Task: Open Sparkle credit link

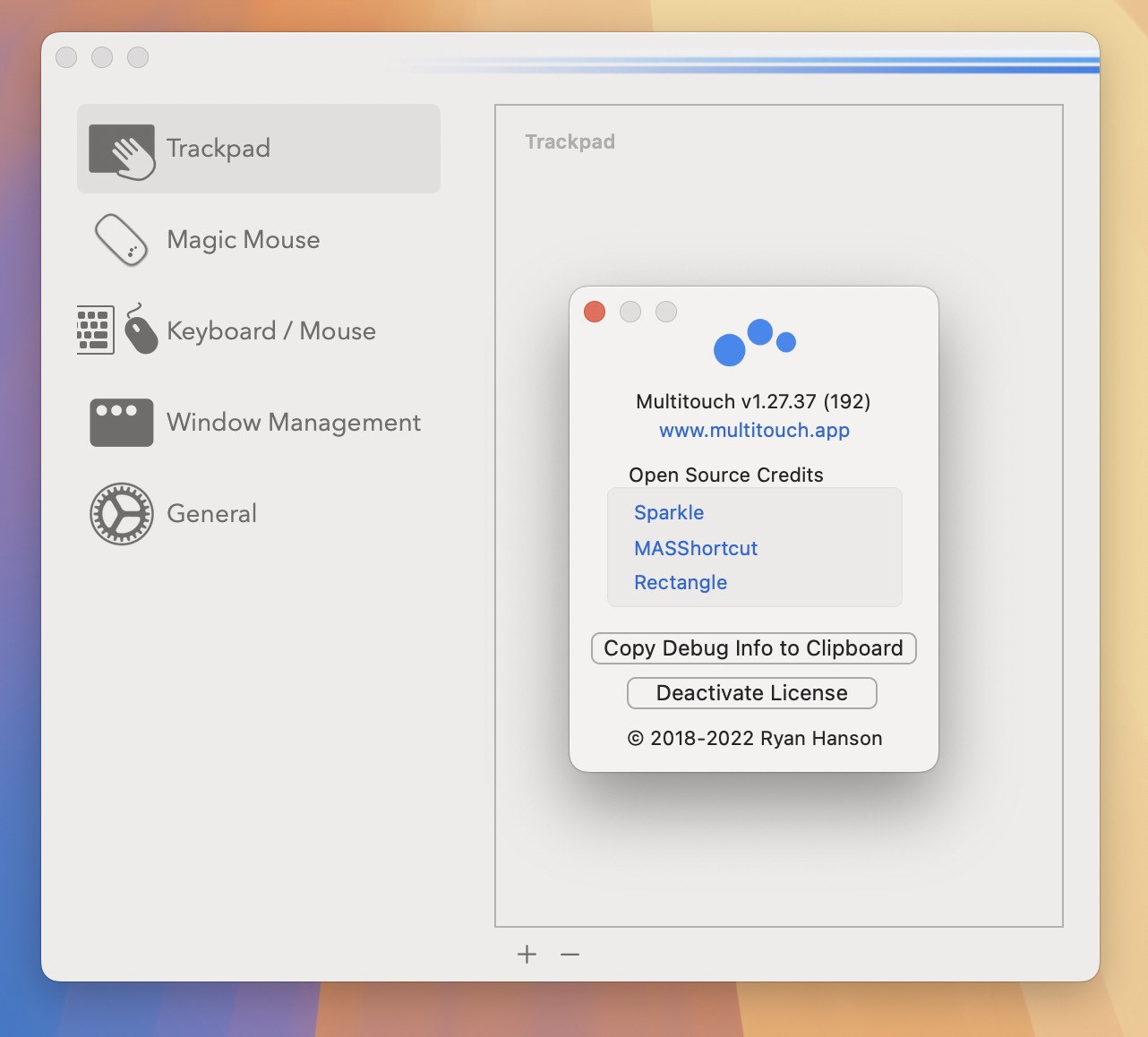Action: point(669,513)
